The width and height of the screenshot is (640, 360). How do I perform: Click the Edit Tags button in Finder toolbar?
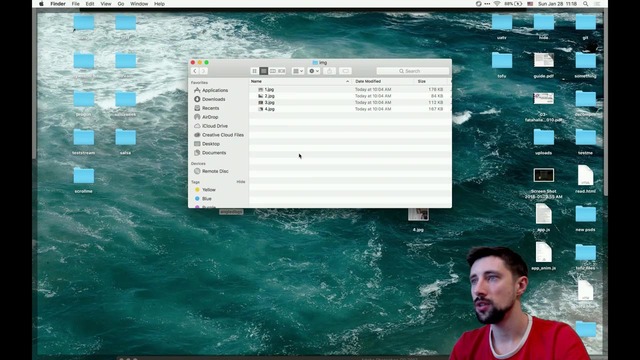pyautogui.click(x=345, y=71)
